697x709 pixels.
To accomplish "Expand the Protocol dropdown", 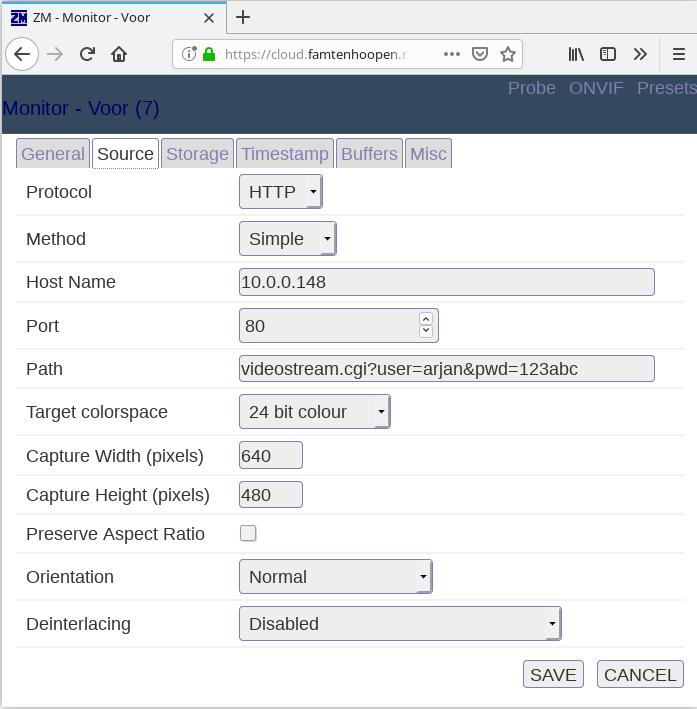I will pos(281,191).
